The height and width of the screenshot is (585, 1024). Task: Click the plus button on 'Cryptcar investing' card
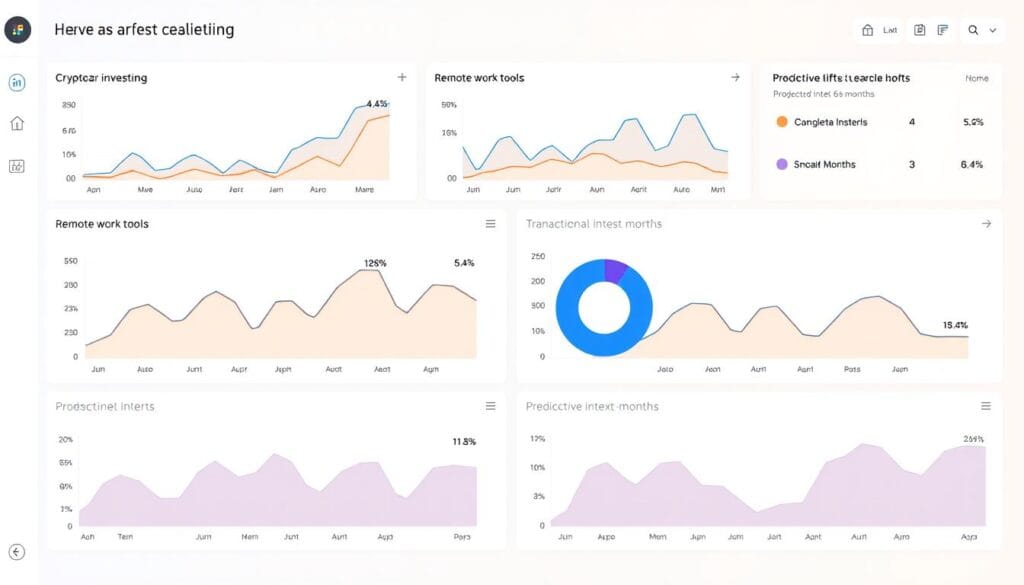[402, 76]
